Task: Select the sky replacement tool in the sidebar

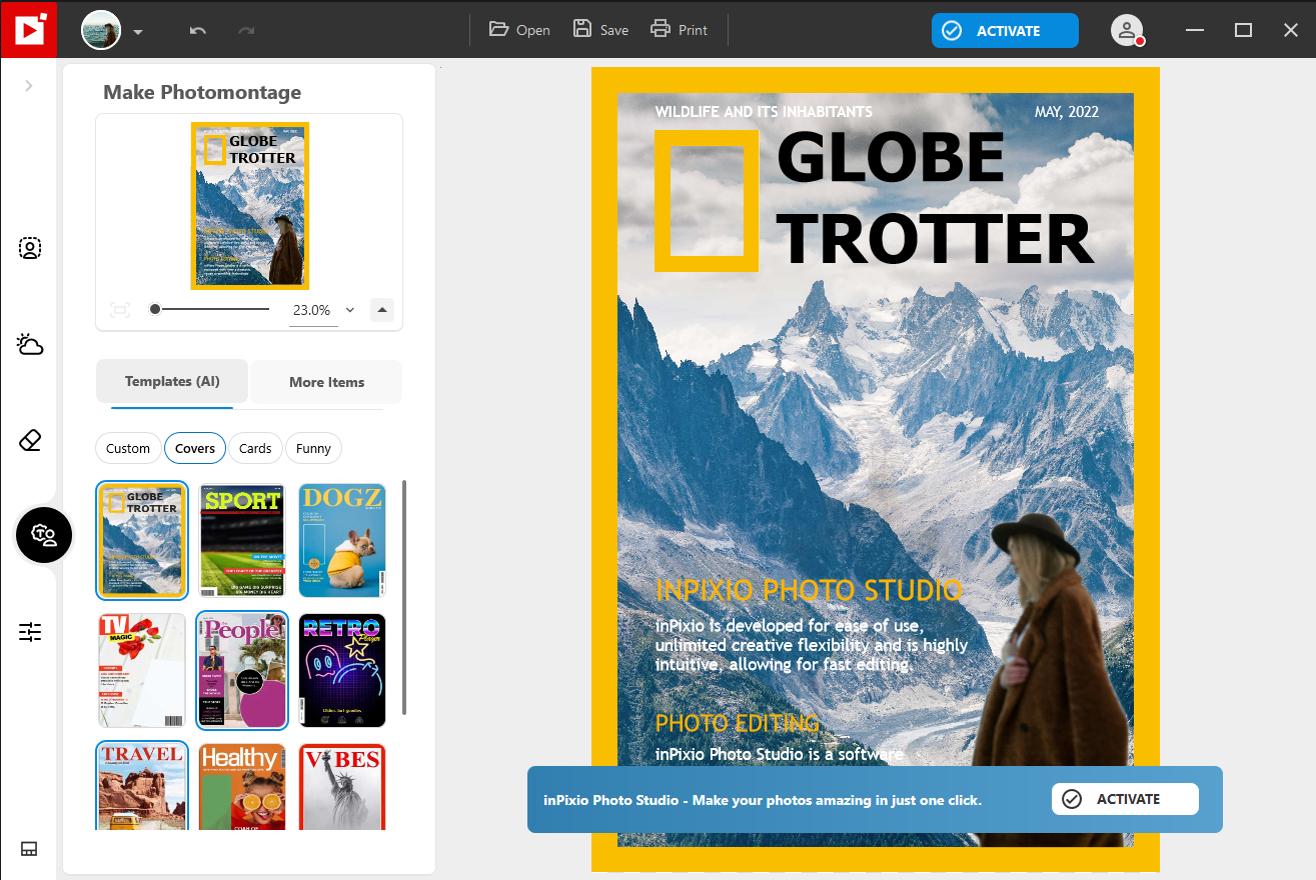Action: [x=30, y=345]
